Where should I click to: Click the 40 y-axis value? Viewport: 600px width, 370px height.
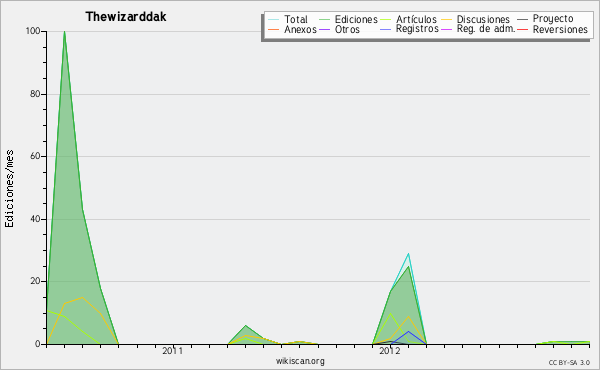click(x=35, y=219)
